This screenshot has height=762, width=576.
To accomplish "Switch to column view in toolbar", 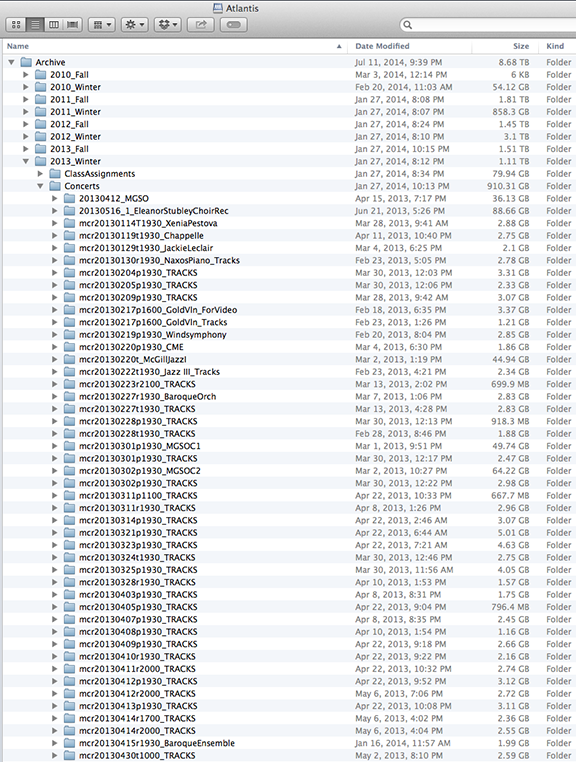I will 54,25.
